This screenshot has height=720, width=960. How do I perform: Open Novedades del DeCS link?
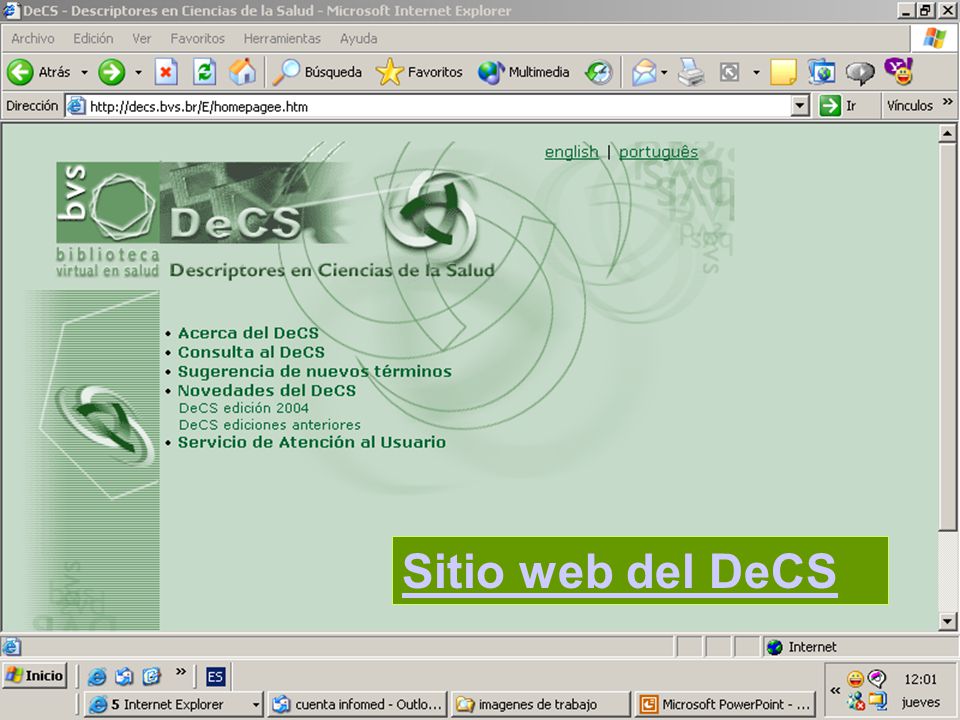[x=266, y=390]
